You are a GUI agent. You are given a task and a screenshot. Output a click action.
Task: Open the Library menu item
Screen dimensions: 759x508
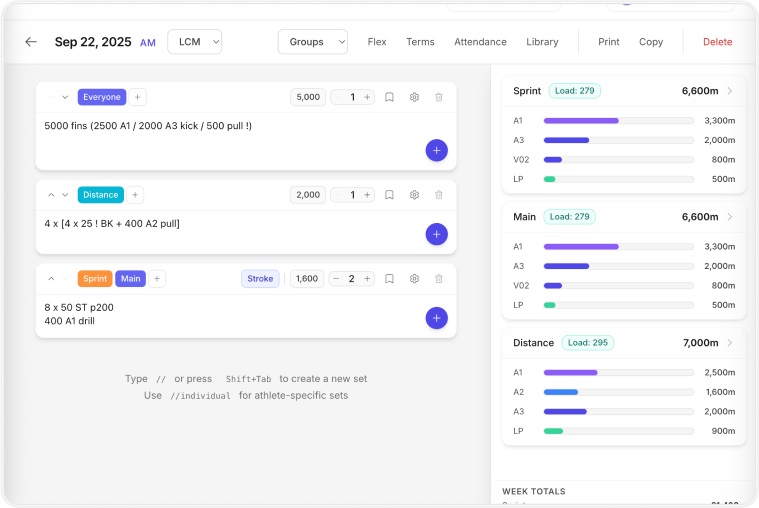pyautogui.click(x=542, y=42)
